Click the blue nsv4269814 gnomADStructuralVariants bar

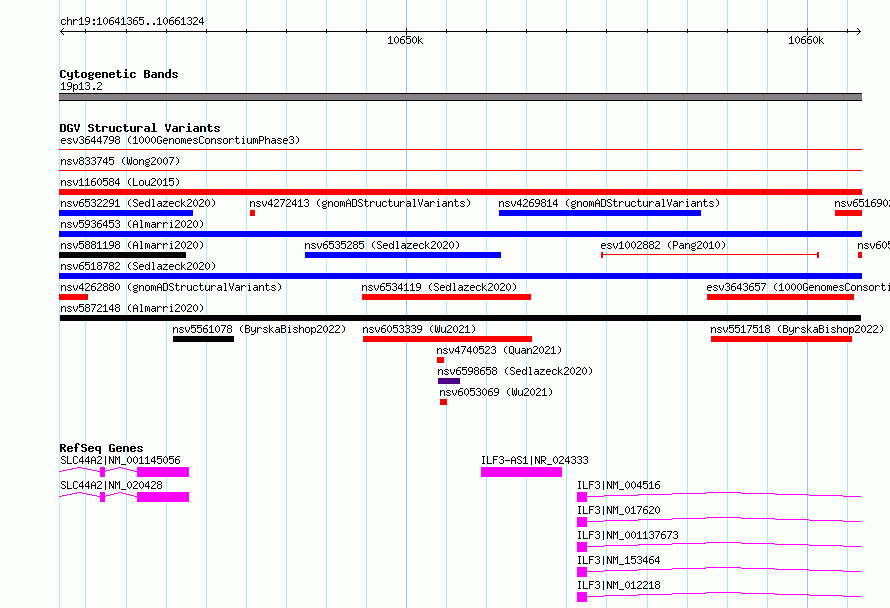click(600, 213)
